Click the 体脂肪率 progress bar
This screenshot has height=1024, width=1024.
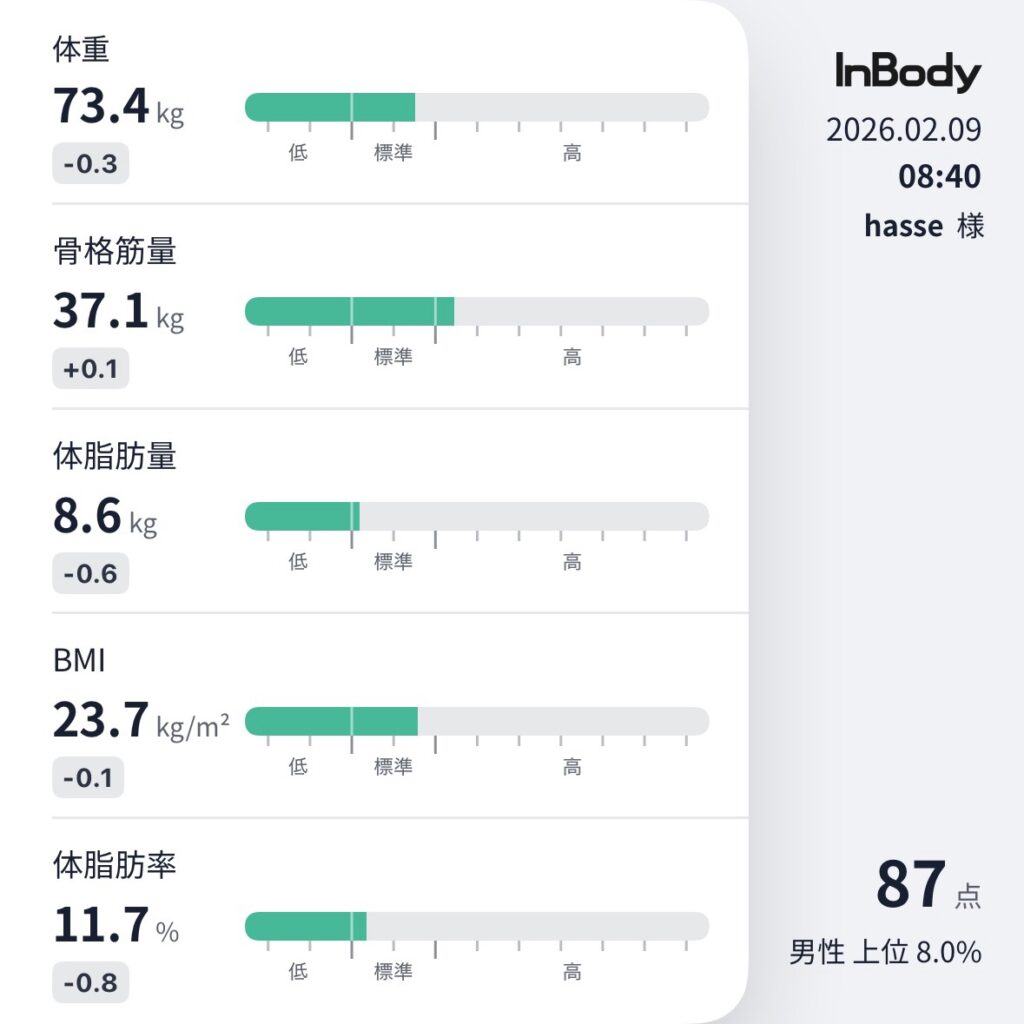point(476,926)
